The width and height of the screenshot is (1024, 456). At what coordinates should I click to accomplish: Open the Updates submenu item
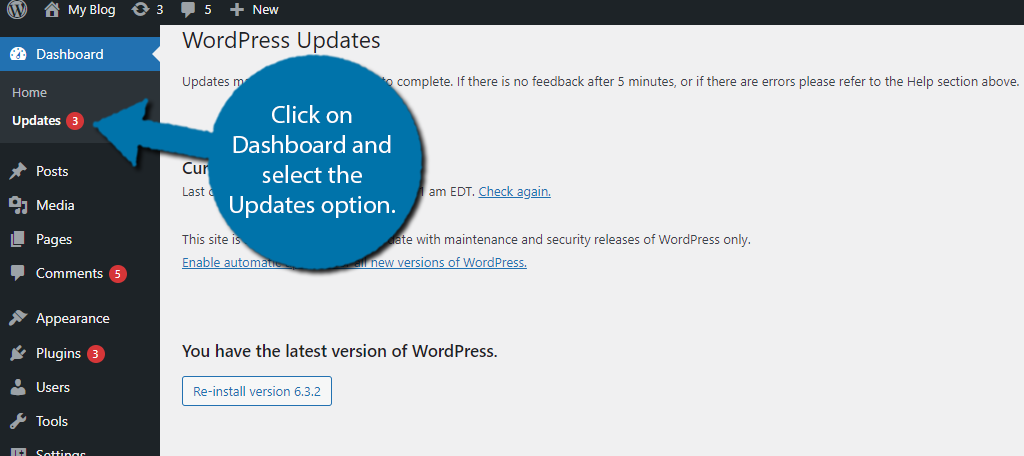click(x=36, y=121)
